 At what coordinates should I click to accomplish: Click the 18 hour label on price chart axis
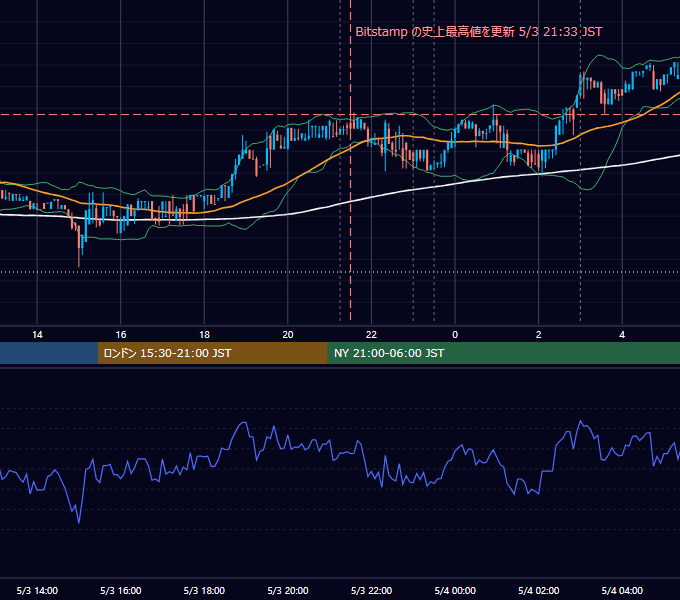[x=204, y=335]
